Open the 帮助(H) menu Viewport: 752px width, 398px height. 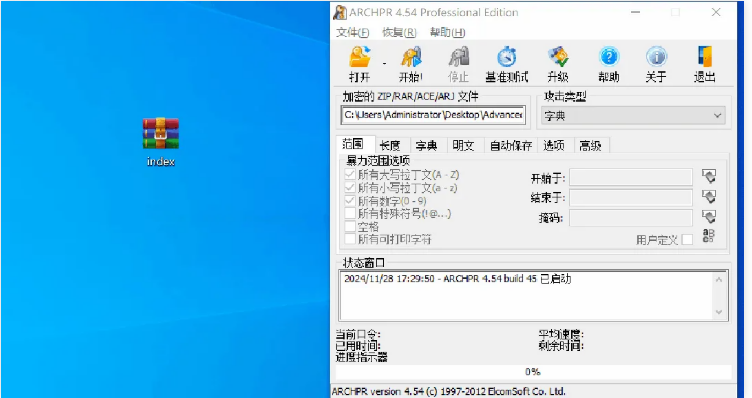pos(447,32)
